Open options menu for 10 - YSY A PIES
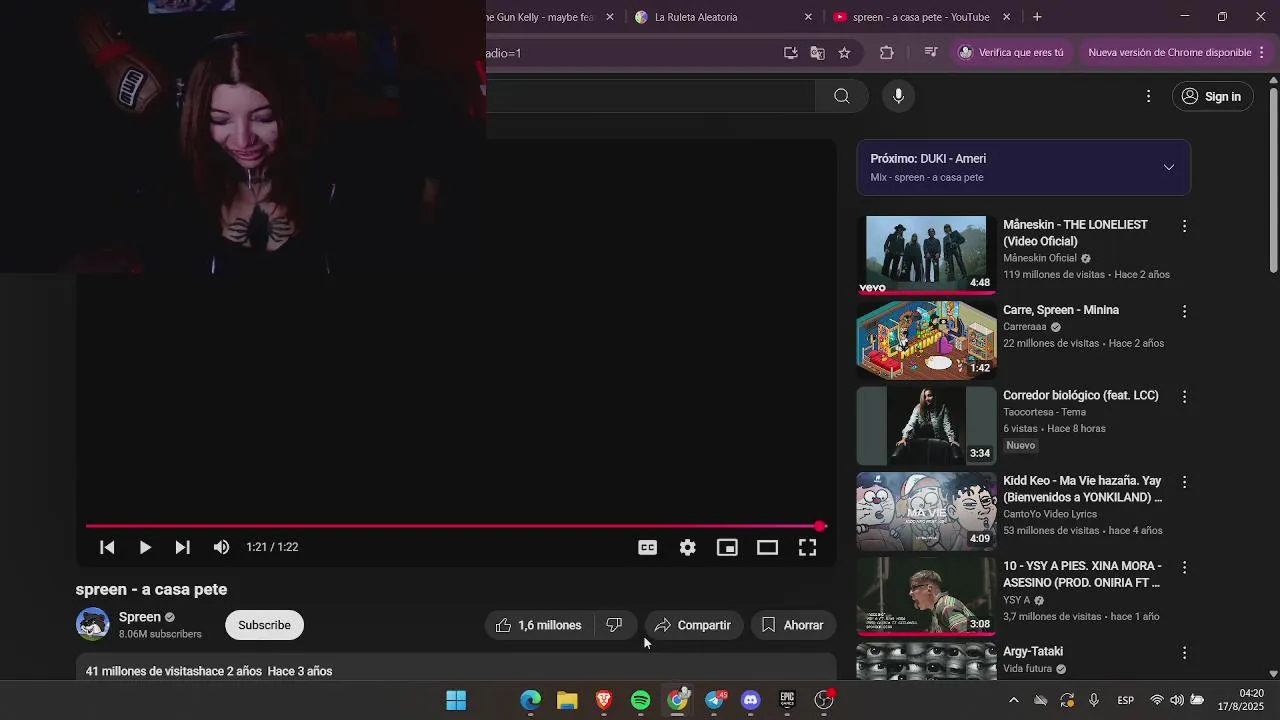Image resolution: width=1280 pixels, height=720 pixels. click(1184, 567)
